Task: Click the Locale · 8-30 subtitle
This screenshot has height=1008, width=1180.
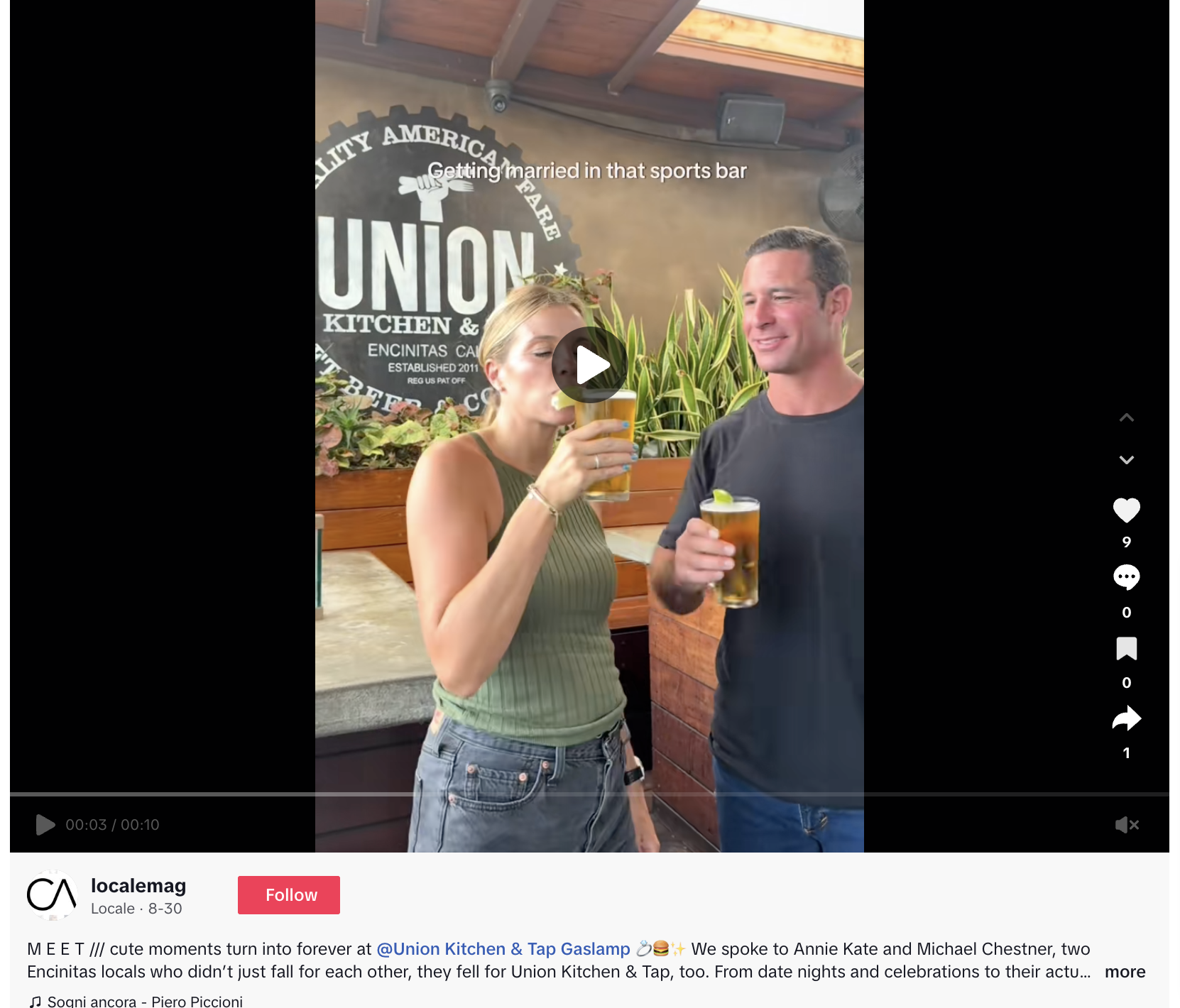Action: pyautogui.click(x=136, y=909)
